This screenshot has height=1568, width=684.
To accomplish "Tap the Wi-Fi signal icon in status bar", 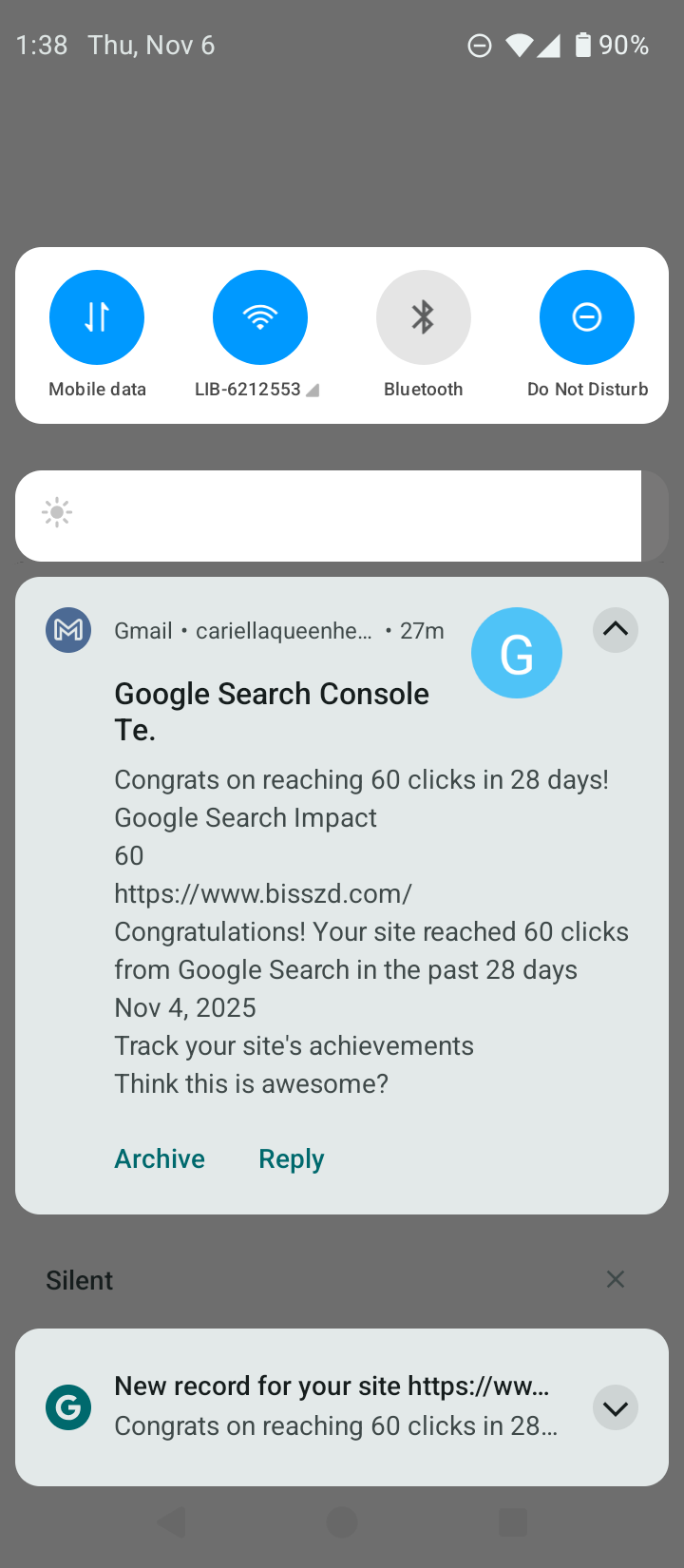I will coord(519,45).
